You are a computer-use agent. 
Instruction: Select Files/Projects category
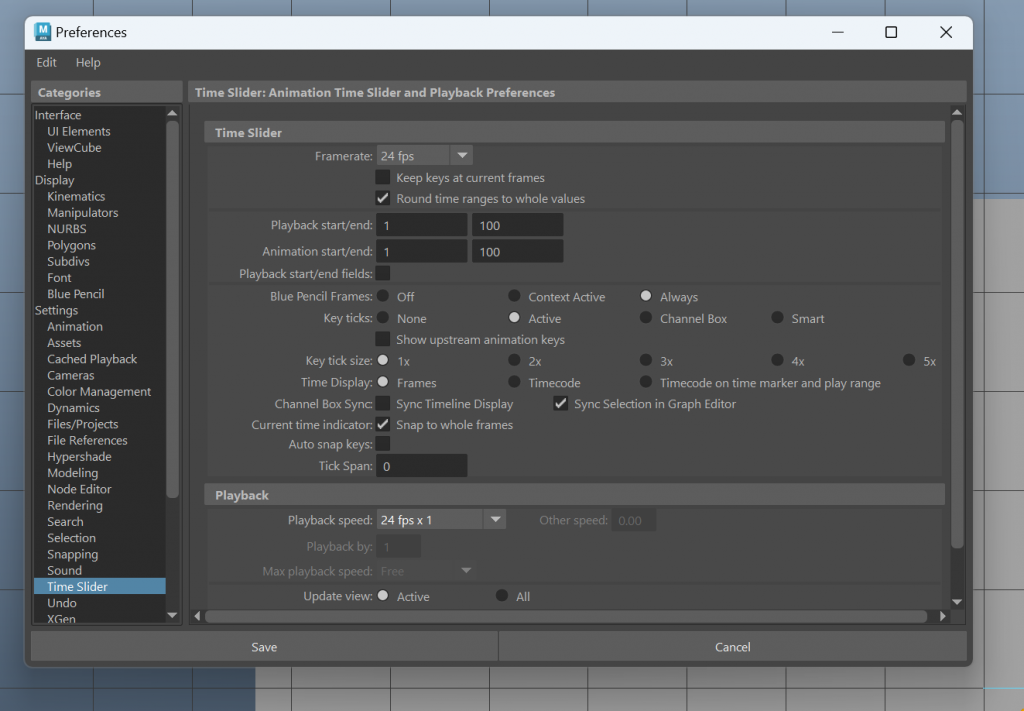82,424
